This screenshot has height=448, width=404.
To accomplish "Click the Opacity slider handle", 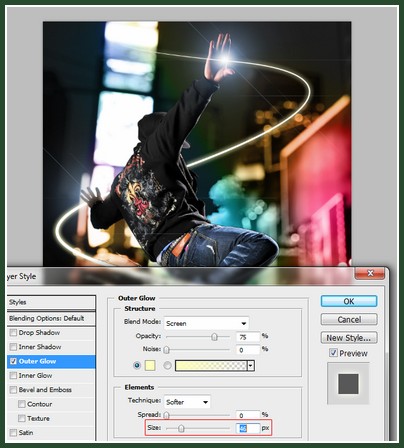I will [214, 337].
